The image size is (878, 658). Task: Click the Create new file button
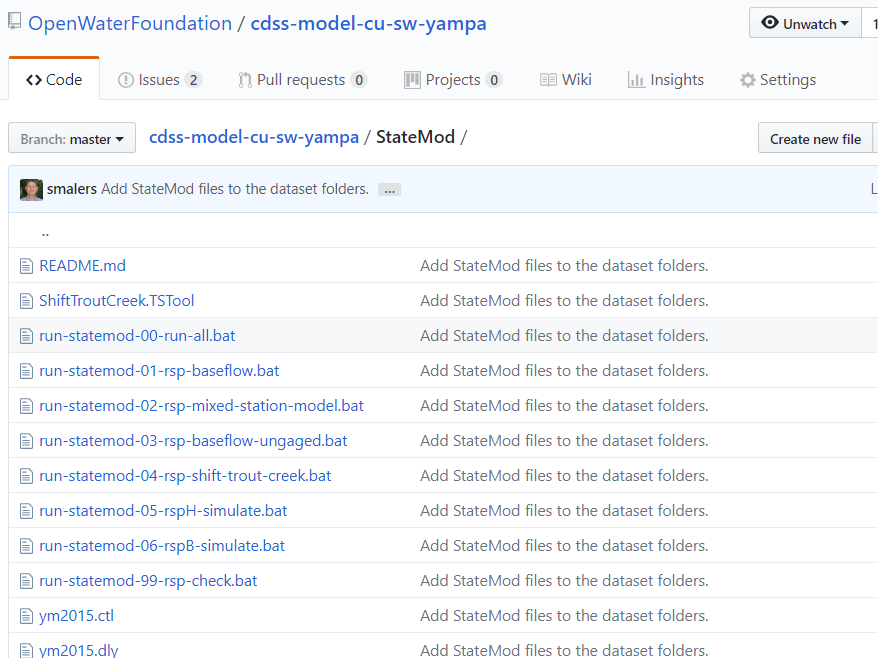click(x=815, y=138)
